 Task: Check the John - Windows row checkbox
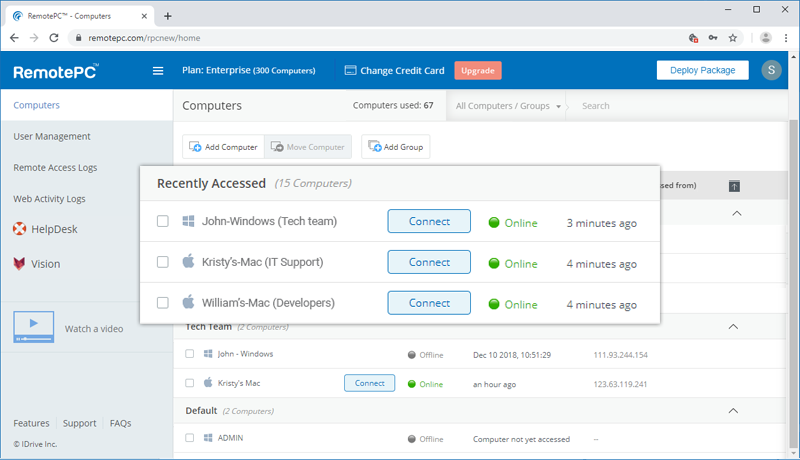(x=189, y=353)
